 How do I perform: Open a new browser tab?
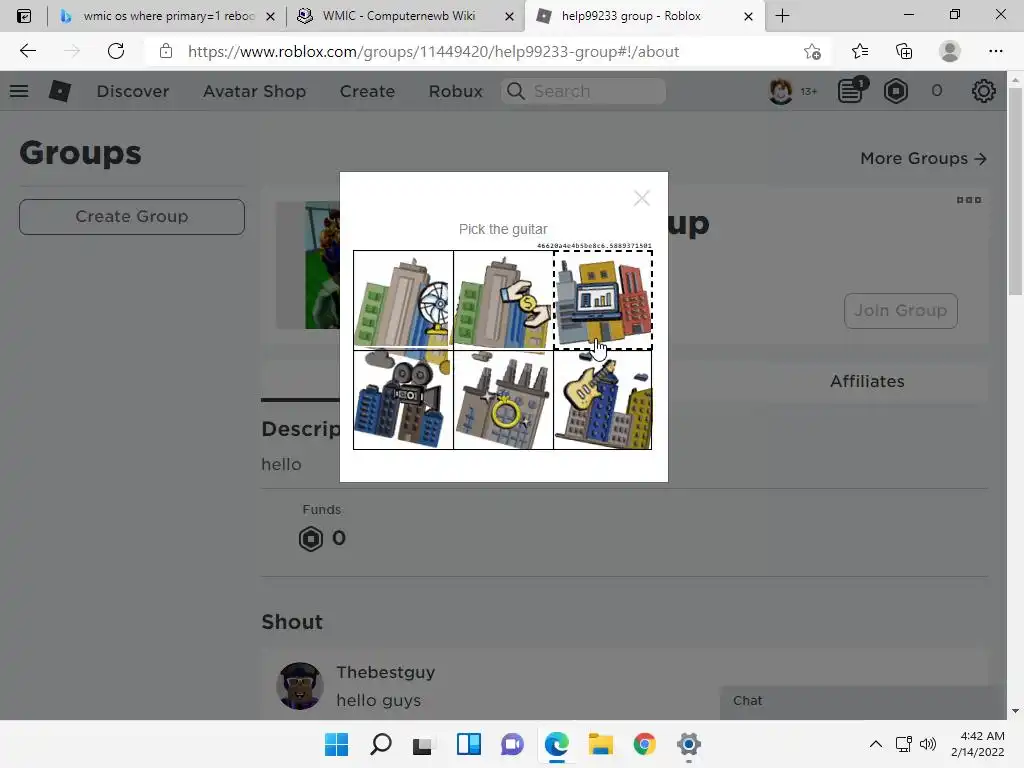782,16
